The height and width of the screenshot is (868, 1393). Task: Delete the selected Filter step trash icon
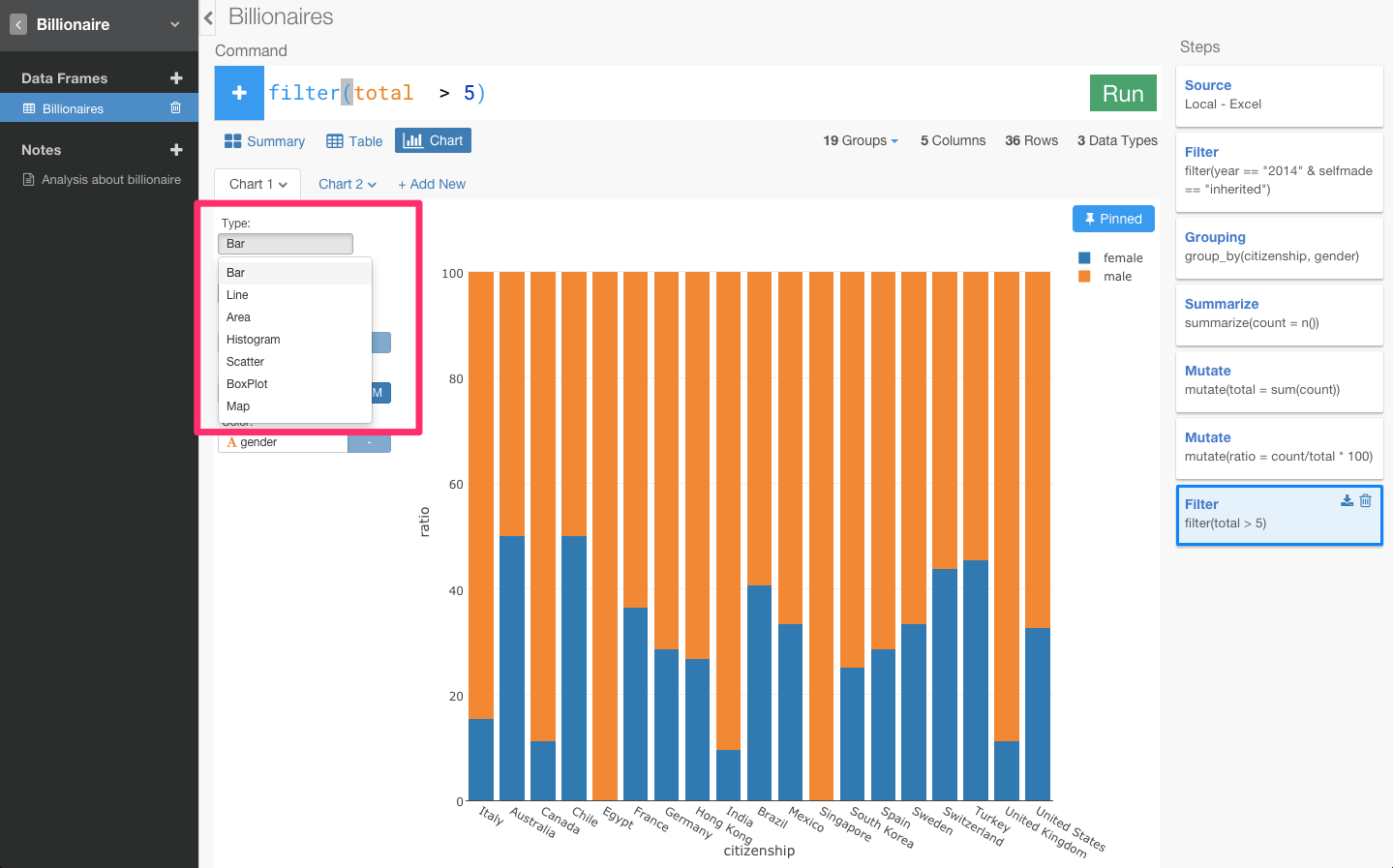tap(1365, 500)
